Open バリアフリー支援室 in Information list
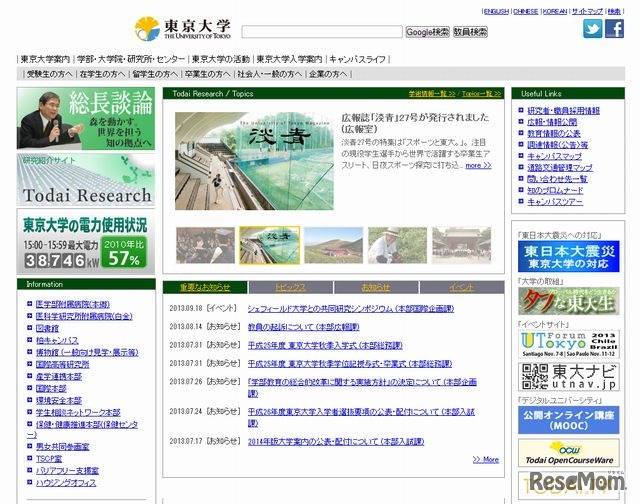This screenshot has height=504, width=640. (x=67, y=471)
